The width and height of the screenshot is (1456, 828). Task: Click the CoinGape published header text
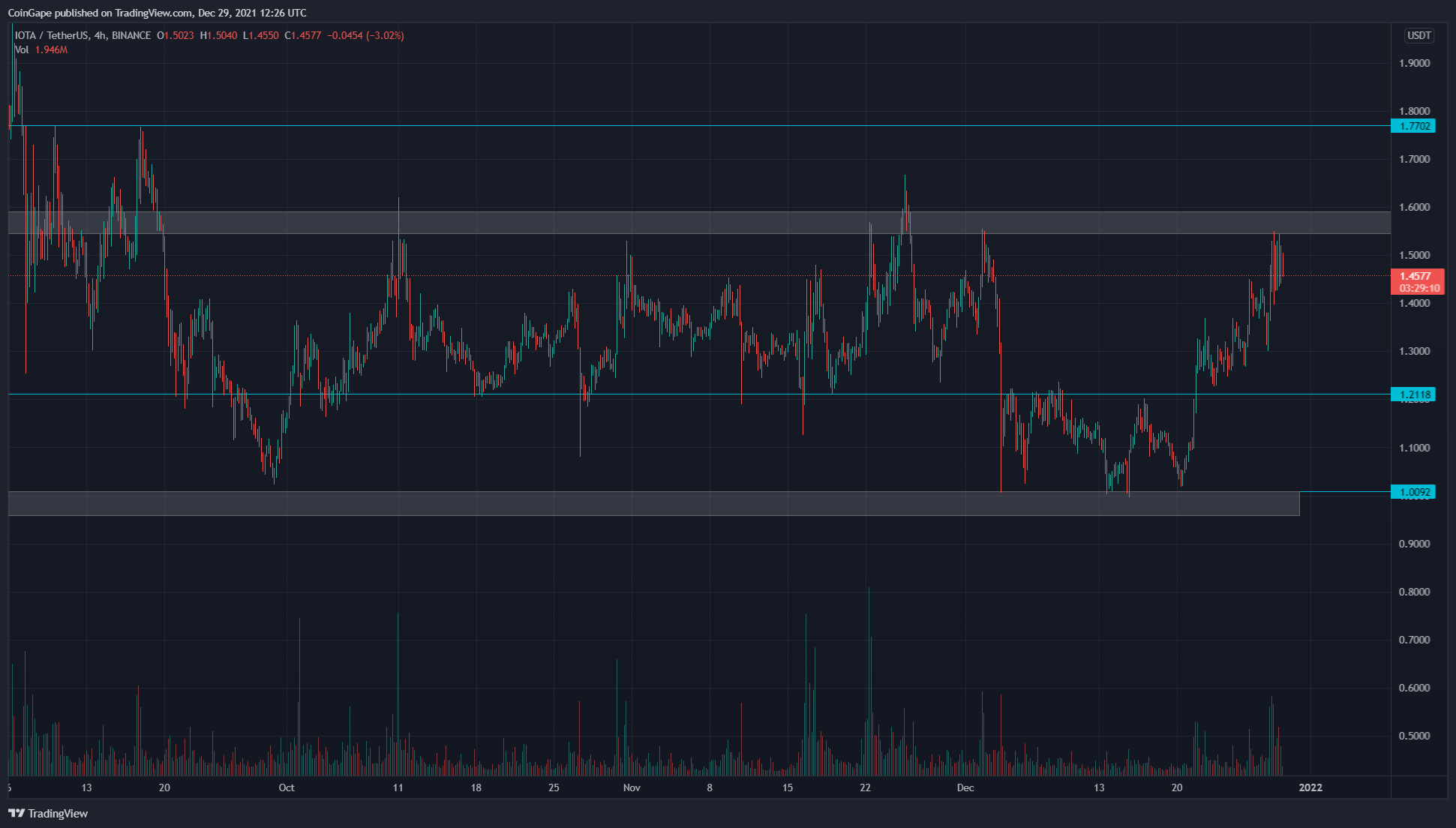pyautogui.click(x=157, y=13)
